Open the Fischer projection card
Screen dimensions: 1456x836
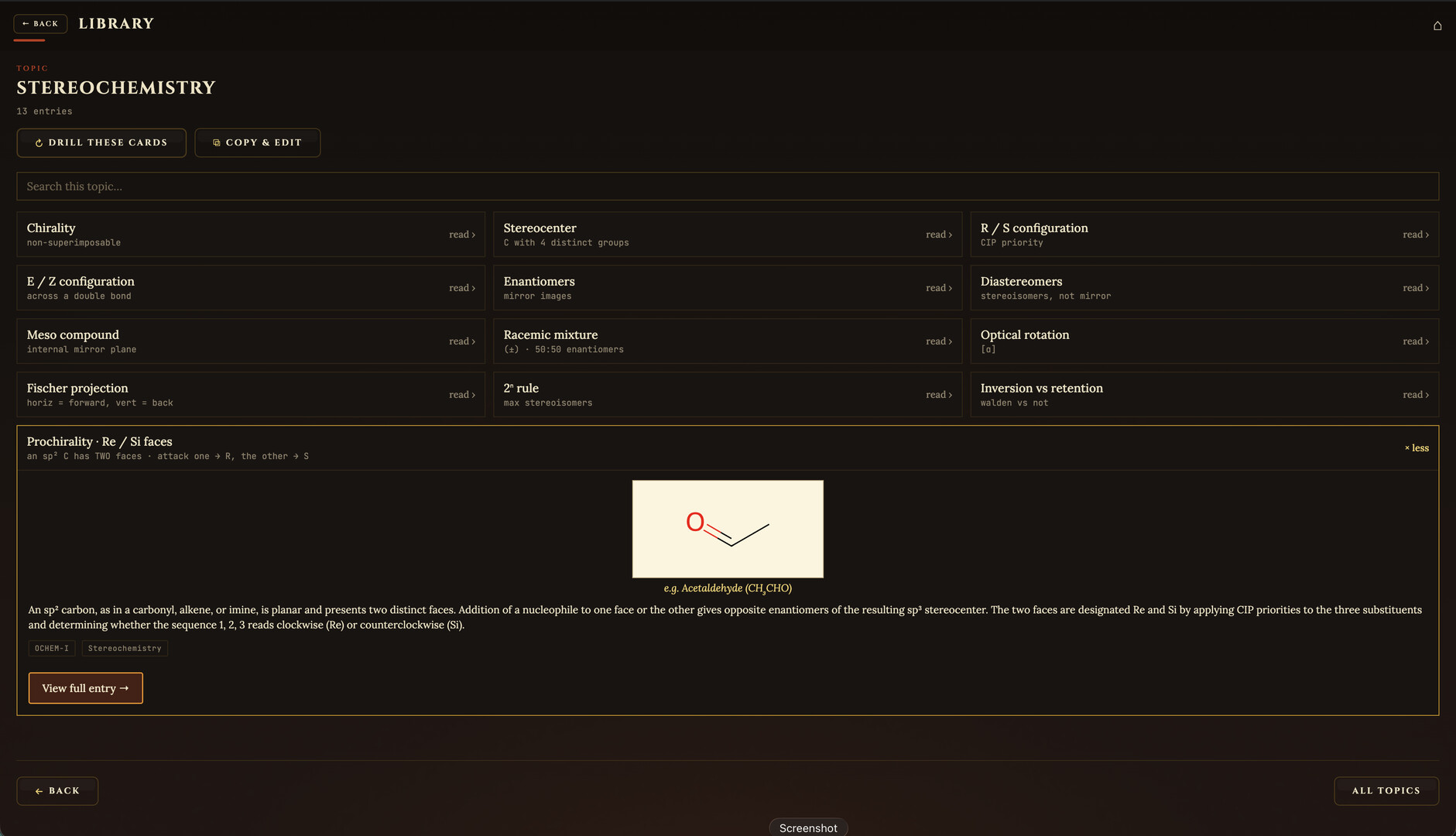[x=251, y=395]
